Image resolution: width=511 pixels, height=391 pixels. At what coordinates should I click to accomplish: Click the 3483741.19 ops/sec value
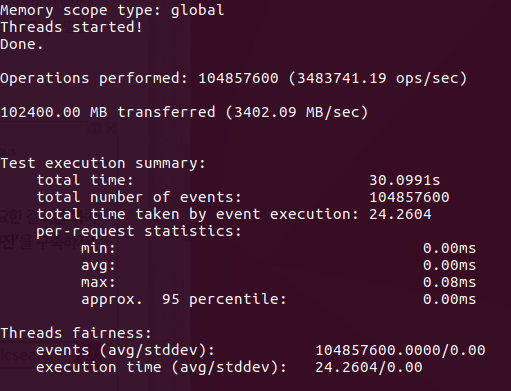click(377, 78)
